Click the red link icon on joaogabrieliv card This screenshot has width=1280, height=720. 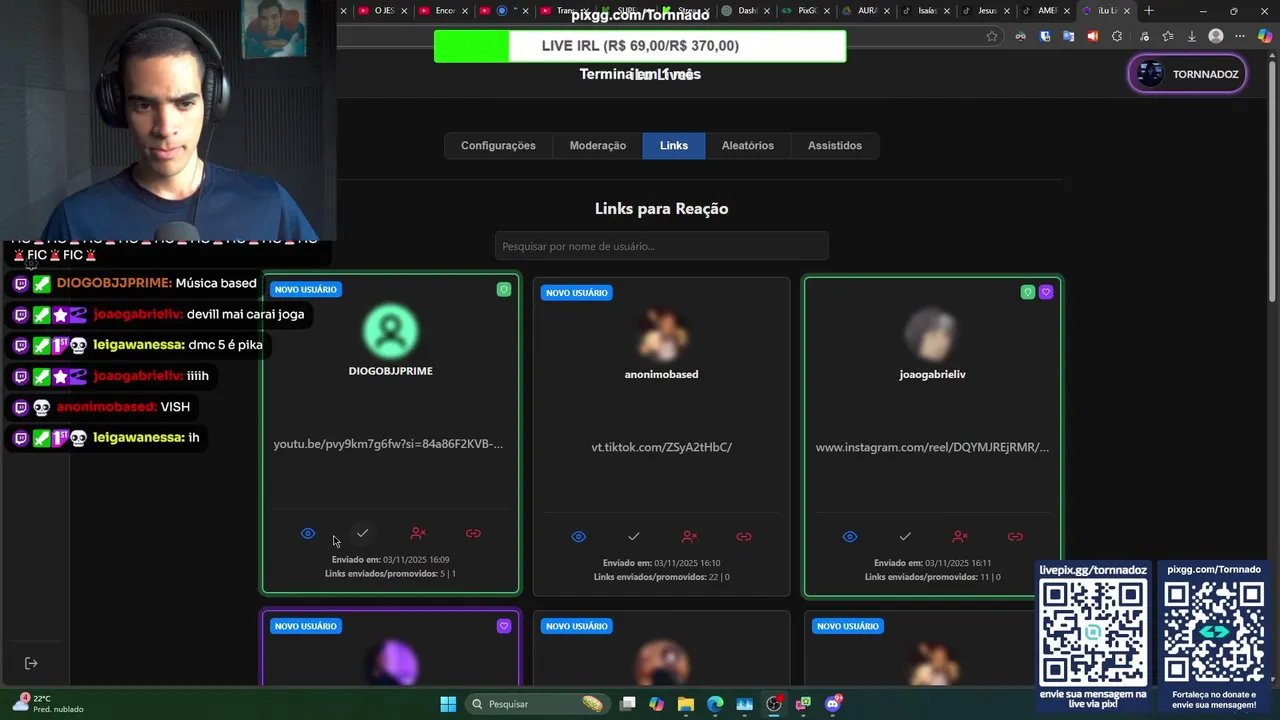[1015, 537]
